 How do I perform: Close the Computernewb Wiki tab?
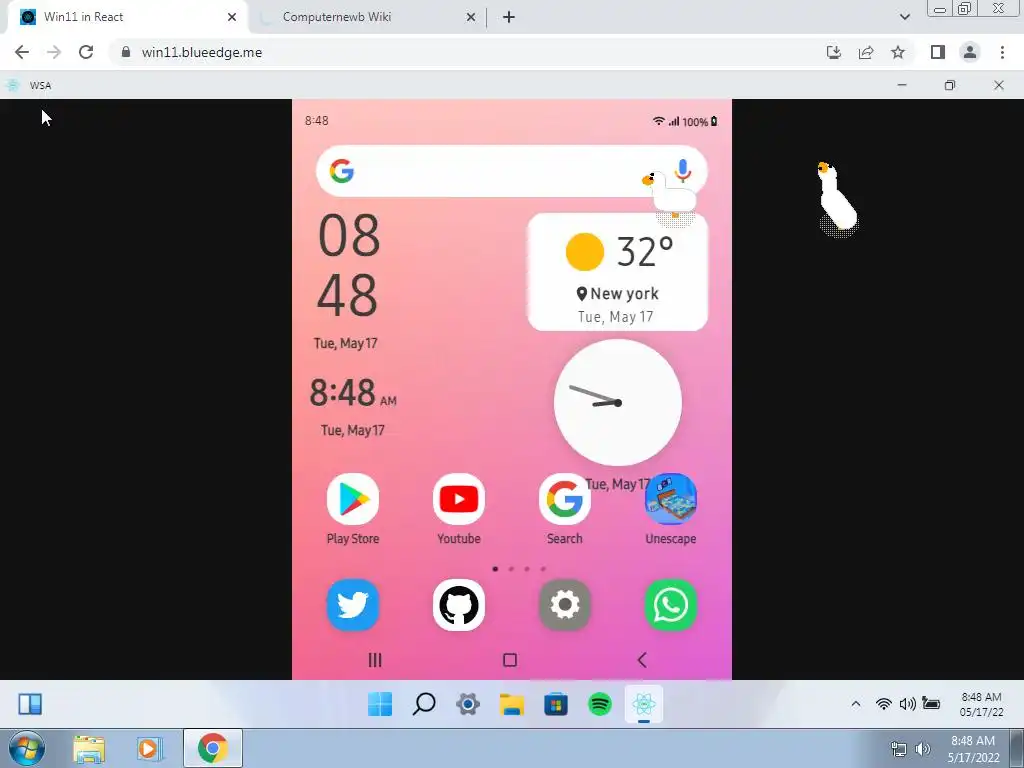pos(471,17)
